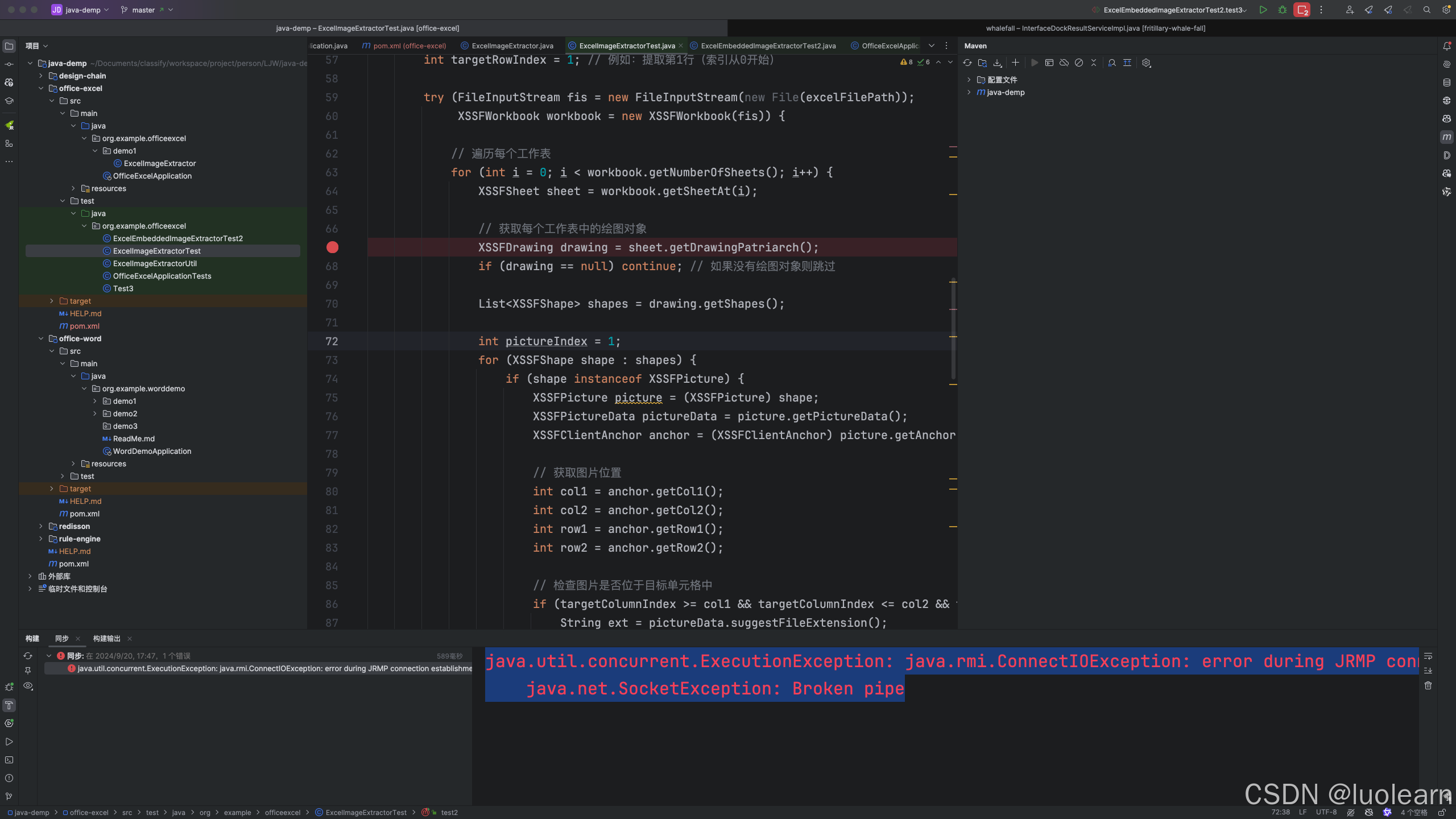
Task: Expand the design-chain module folder
Action: pos(41,76)
